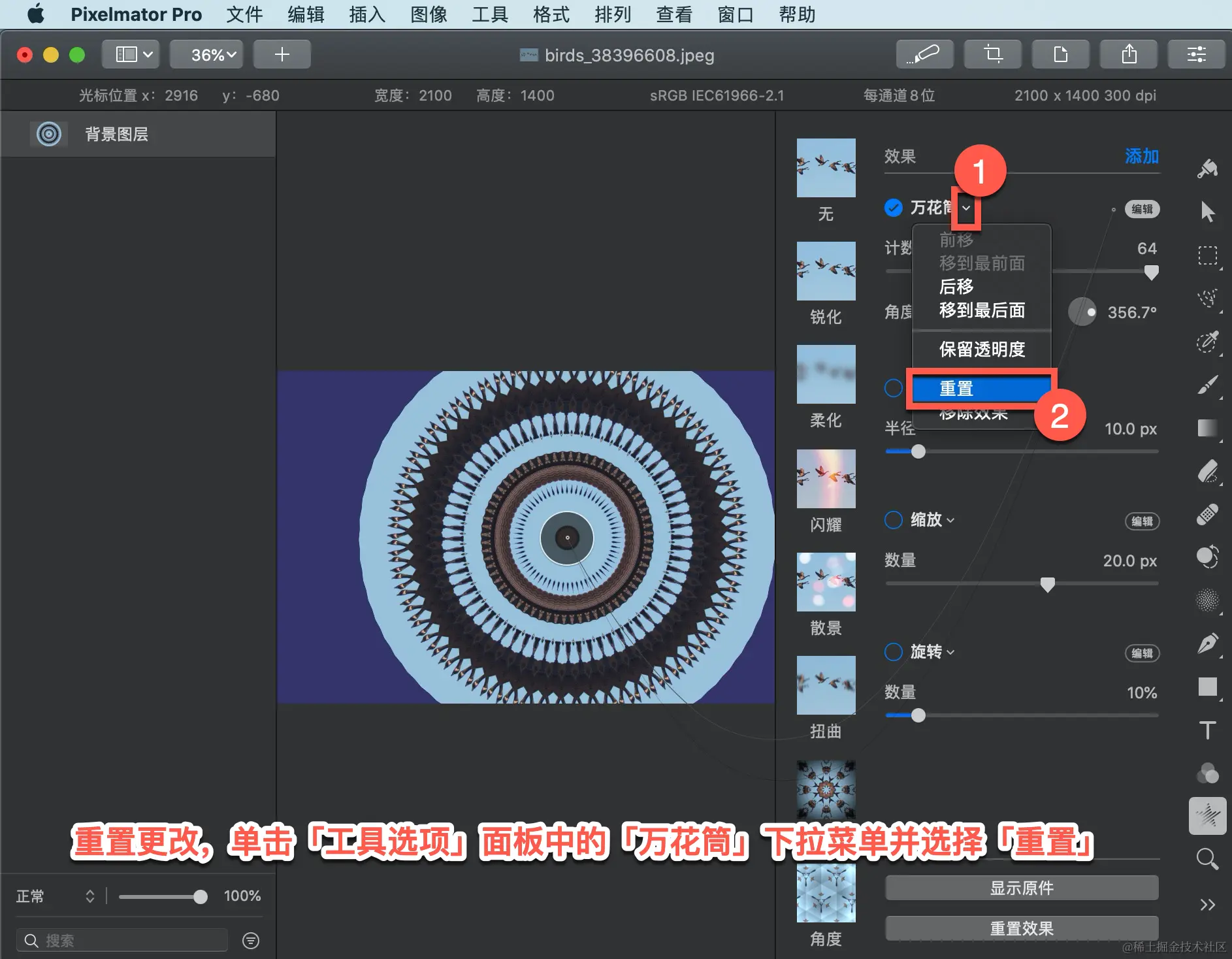Disable the 万花筒 effect checkbox
The width and height of the screenshot is (1232, 959).
tap(894, 208)
